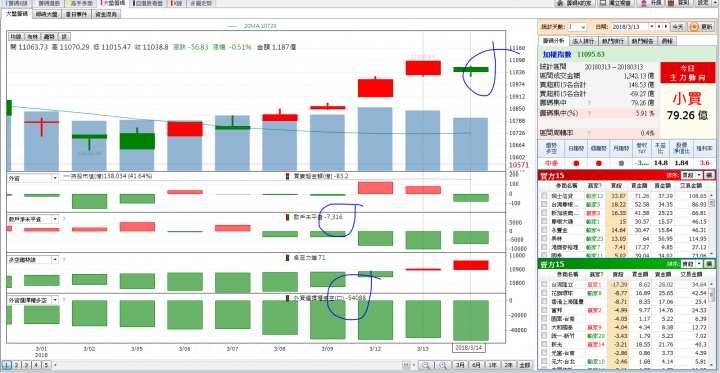720x373 pixels.
Task: Open the 獨立視窗 window icon button
Action: click(615, 3)
